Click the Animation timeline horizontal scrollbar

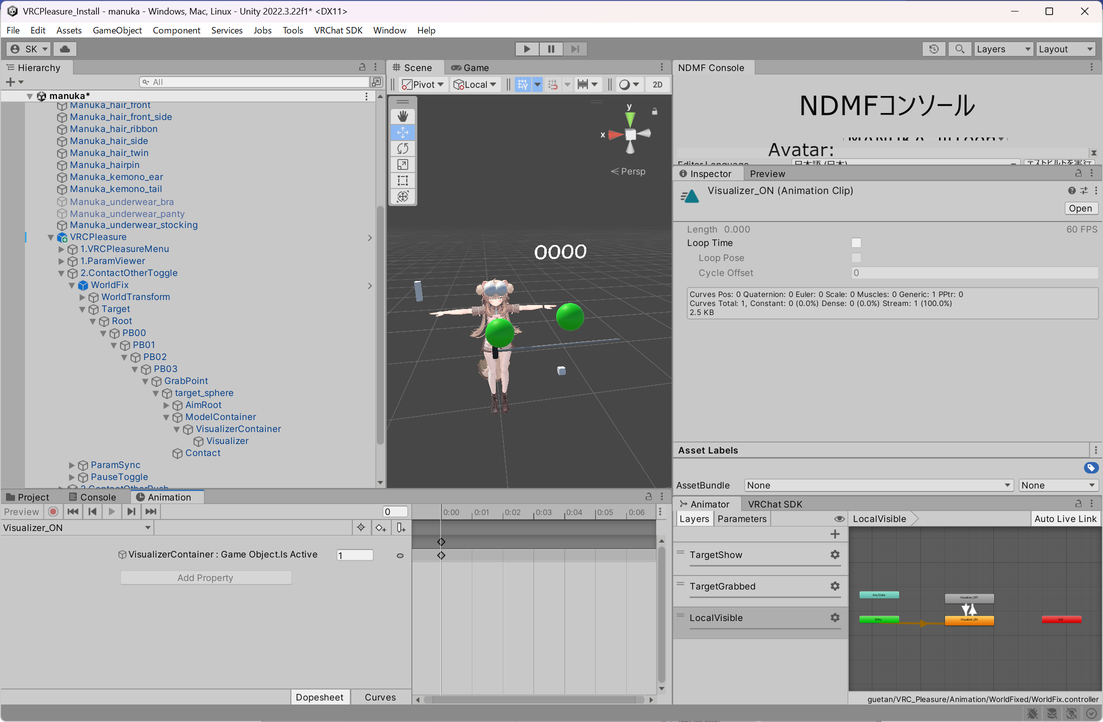(535, 699)
